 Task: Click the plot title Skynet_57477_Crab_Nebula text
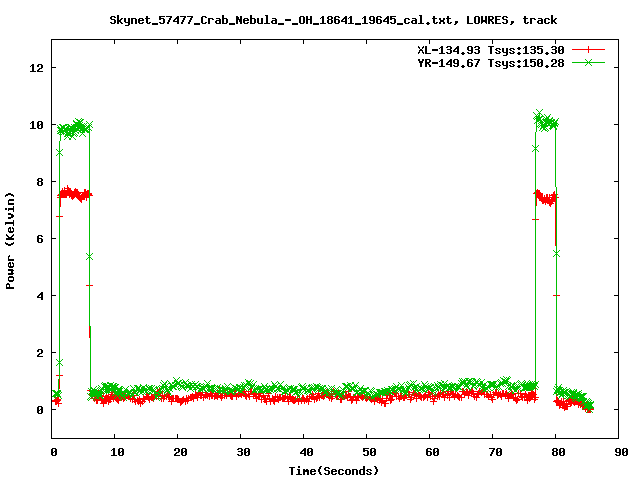tap(333, 20)
